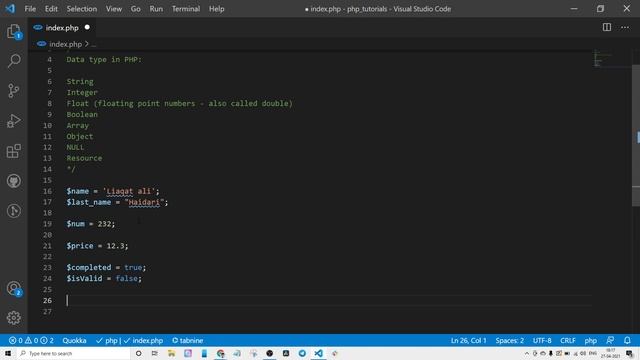
Task: Open the Cortana circle on the taskbar
Action: click(x=138, y=353)
